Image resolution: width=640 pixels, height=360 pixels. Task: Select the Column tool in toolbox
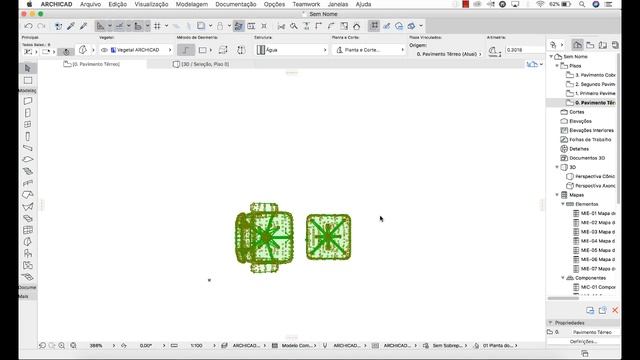(28, 136)
